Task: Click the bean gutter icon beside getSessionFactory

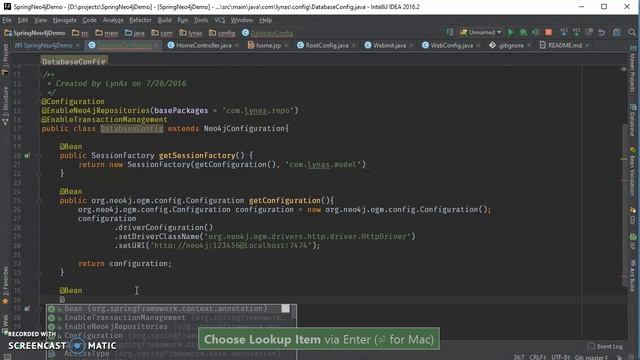Action: 27,156
